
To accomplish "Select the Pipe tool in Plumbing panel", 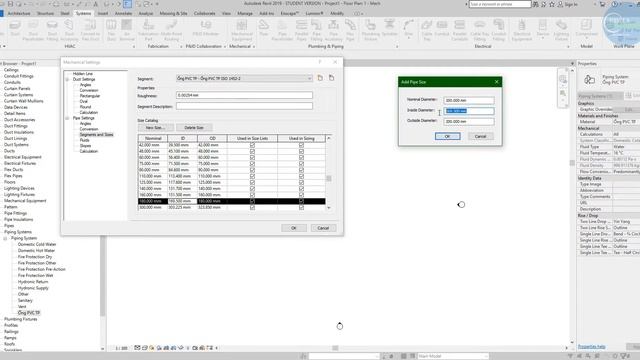I will [264, 29].
